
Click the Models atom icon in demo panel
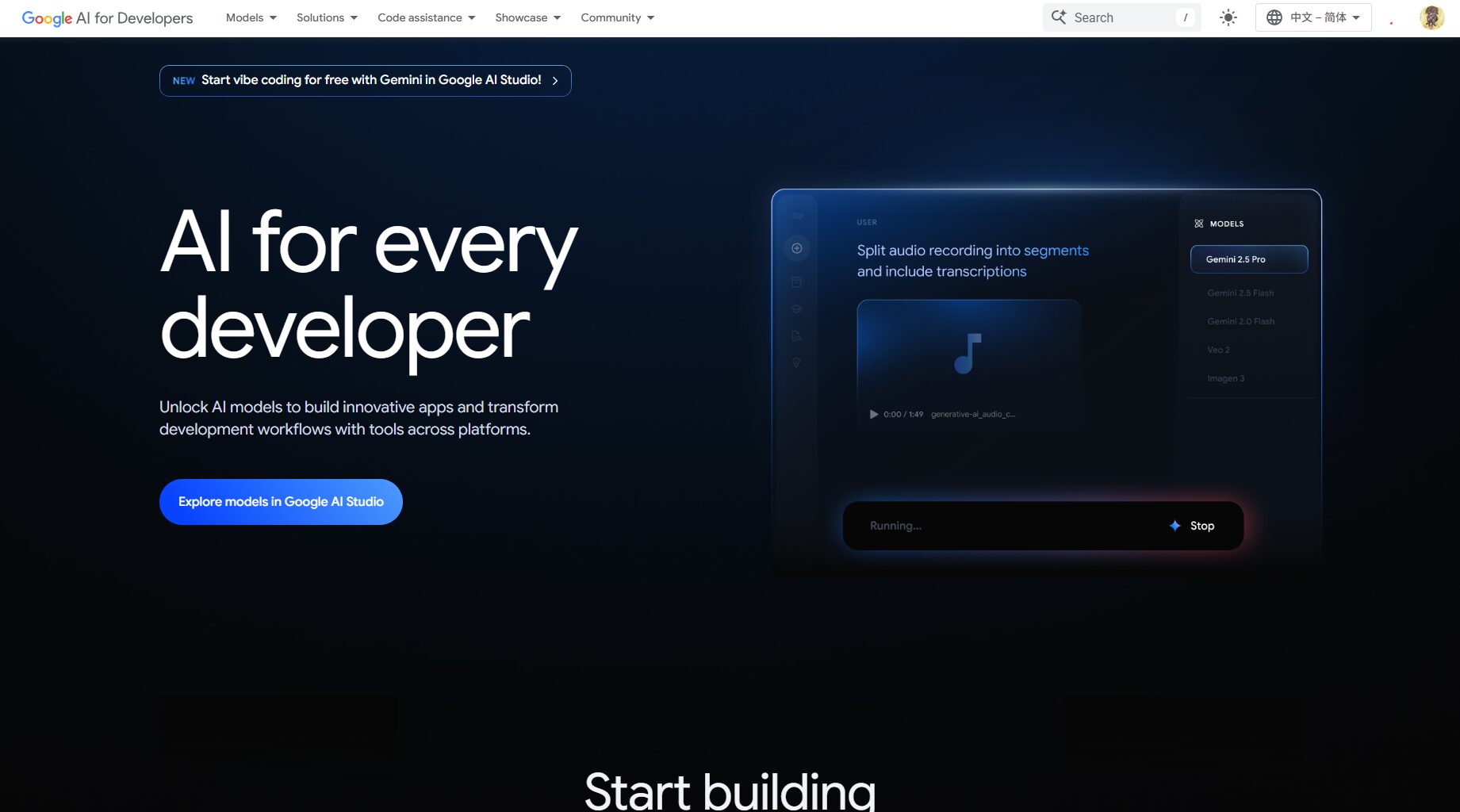pyautogui.click(x=1198, y=224)
